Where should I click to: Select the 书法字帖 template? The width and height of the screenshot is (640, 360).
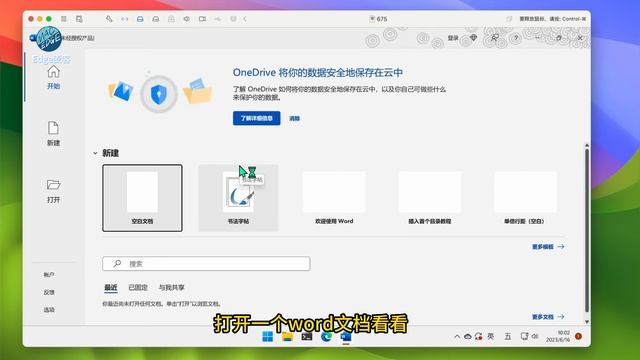click(238, 198)
